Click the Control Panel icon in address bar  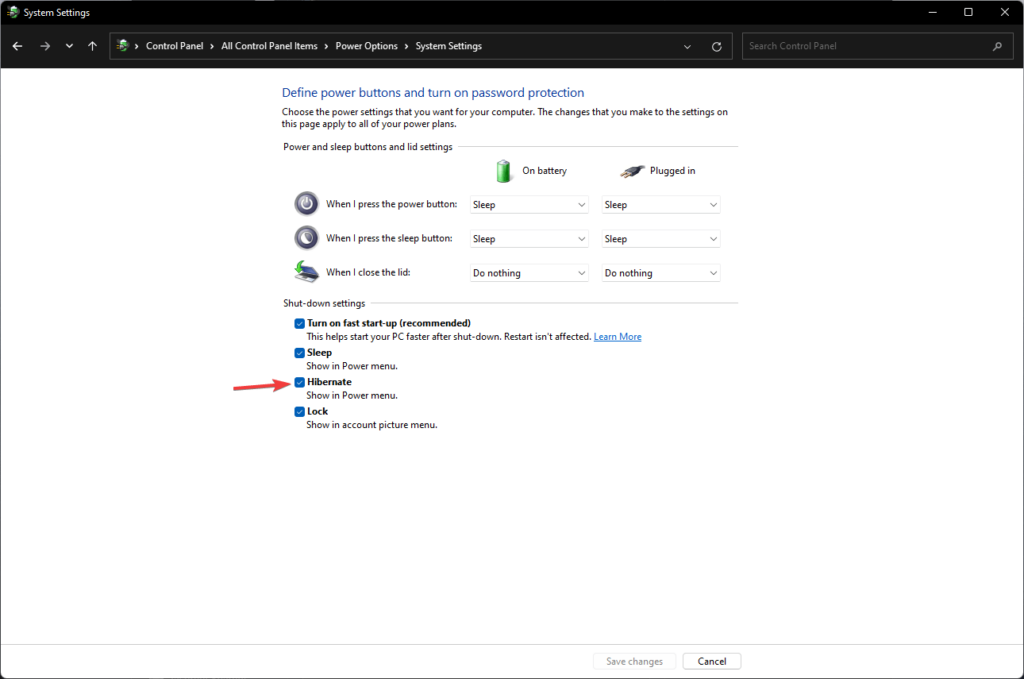(122, 46)
